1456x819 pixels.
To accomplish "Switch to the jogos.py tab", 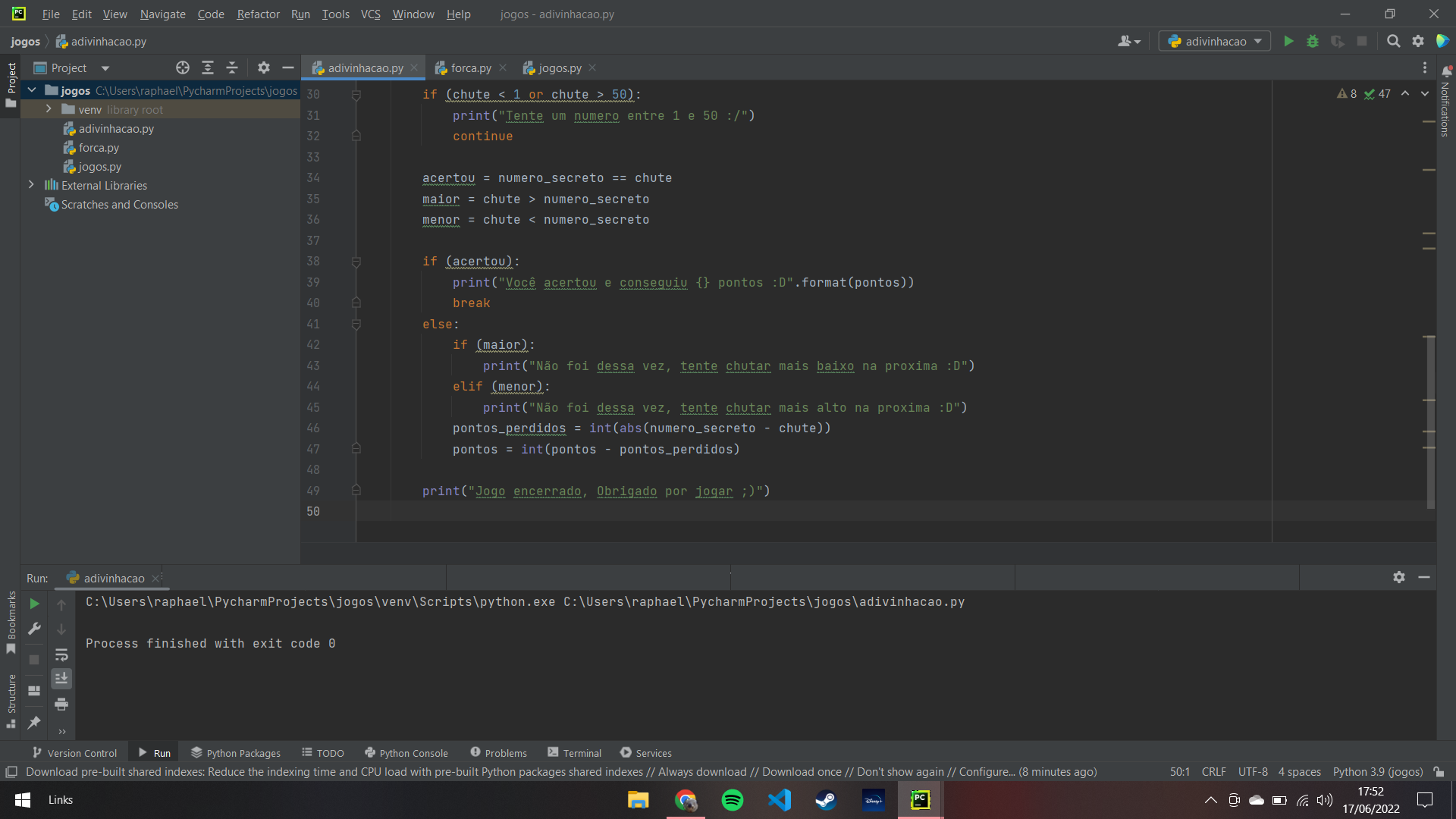I will click(560, 68).
